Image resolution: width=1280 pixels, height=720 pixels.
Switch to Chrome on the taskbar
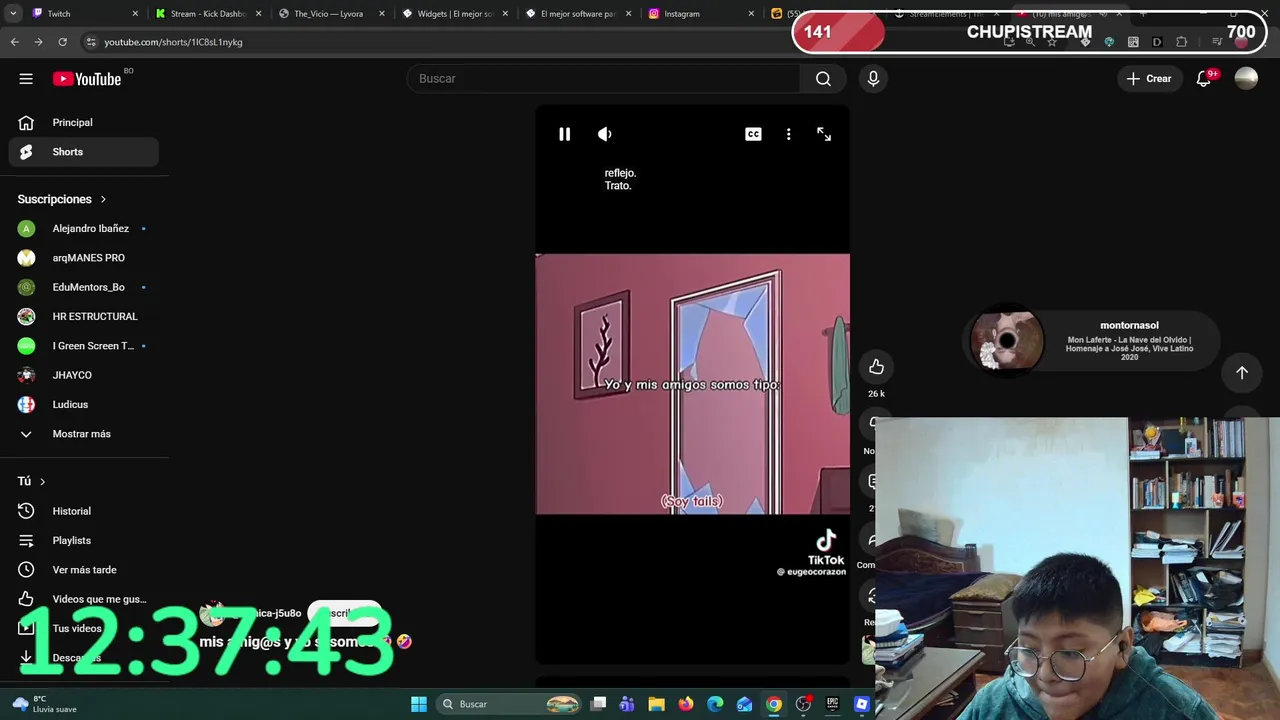774,704
